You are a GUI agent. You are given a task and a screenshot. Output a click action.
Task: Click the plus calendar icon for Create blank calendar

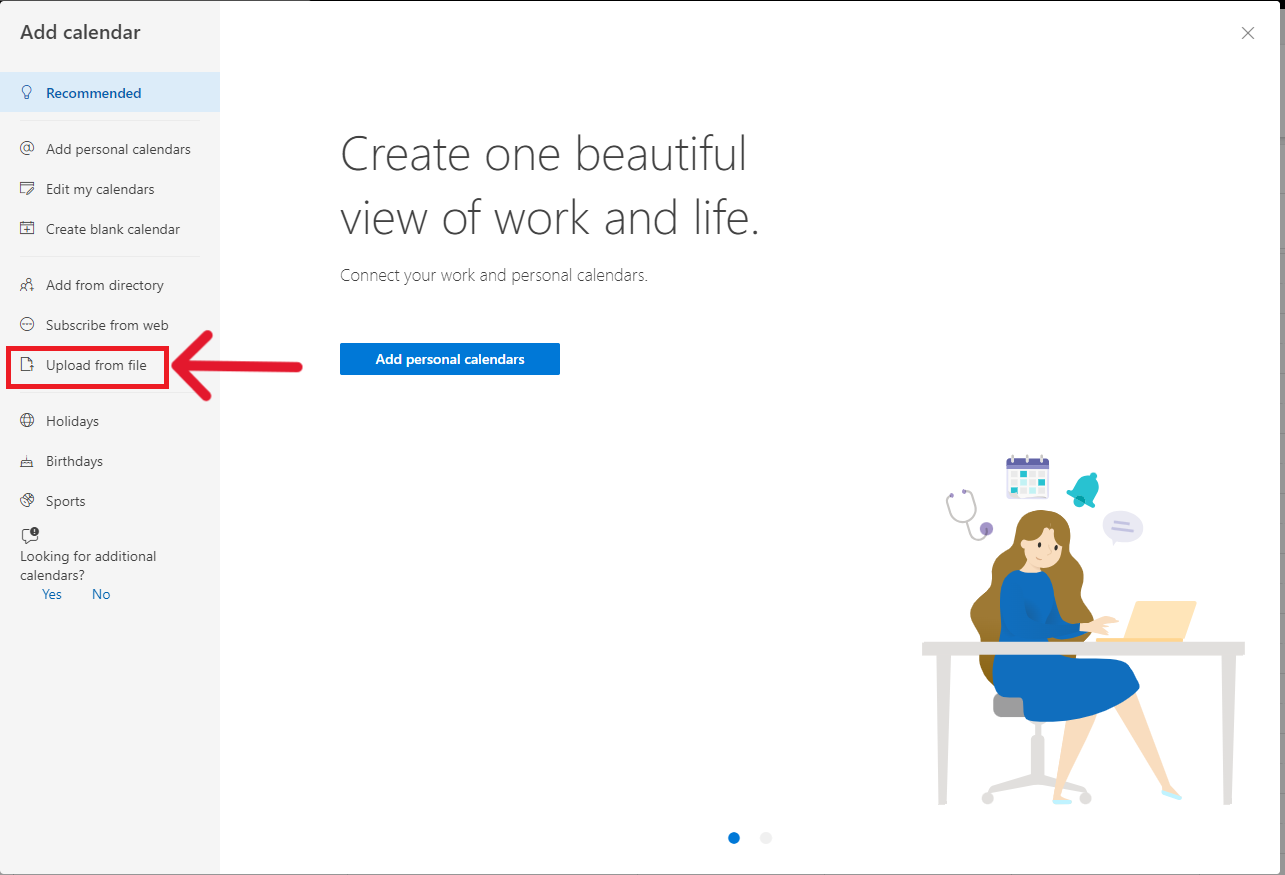[x=27, y=228]
